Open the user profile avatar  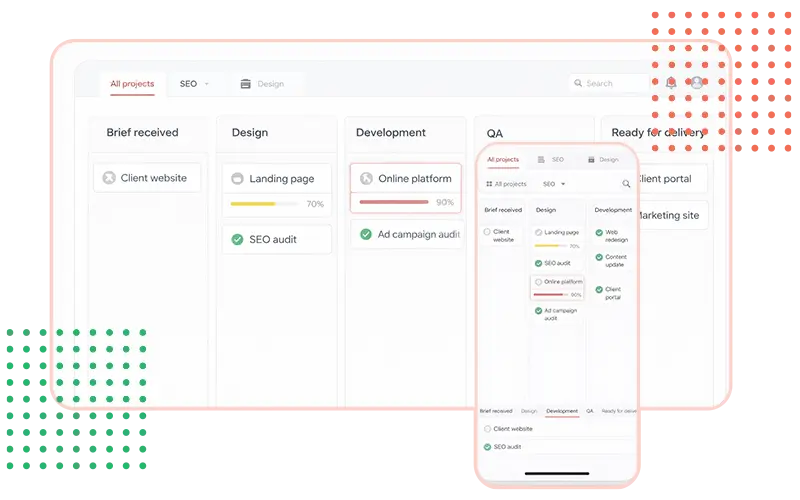coord(696,83)
